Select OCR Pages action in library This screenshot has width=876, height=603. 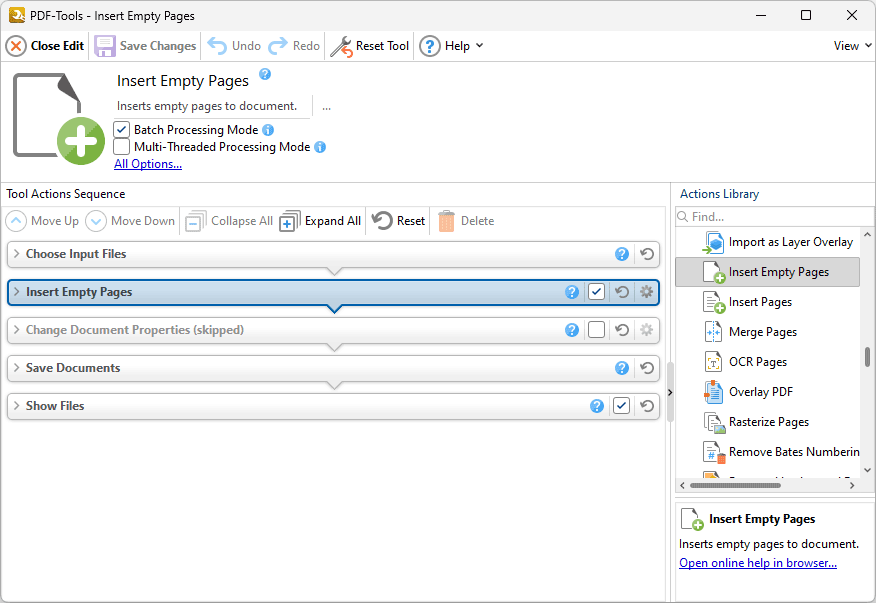(x=745, y=362)
